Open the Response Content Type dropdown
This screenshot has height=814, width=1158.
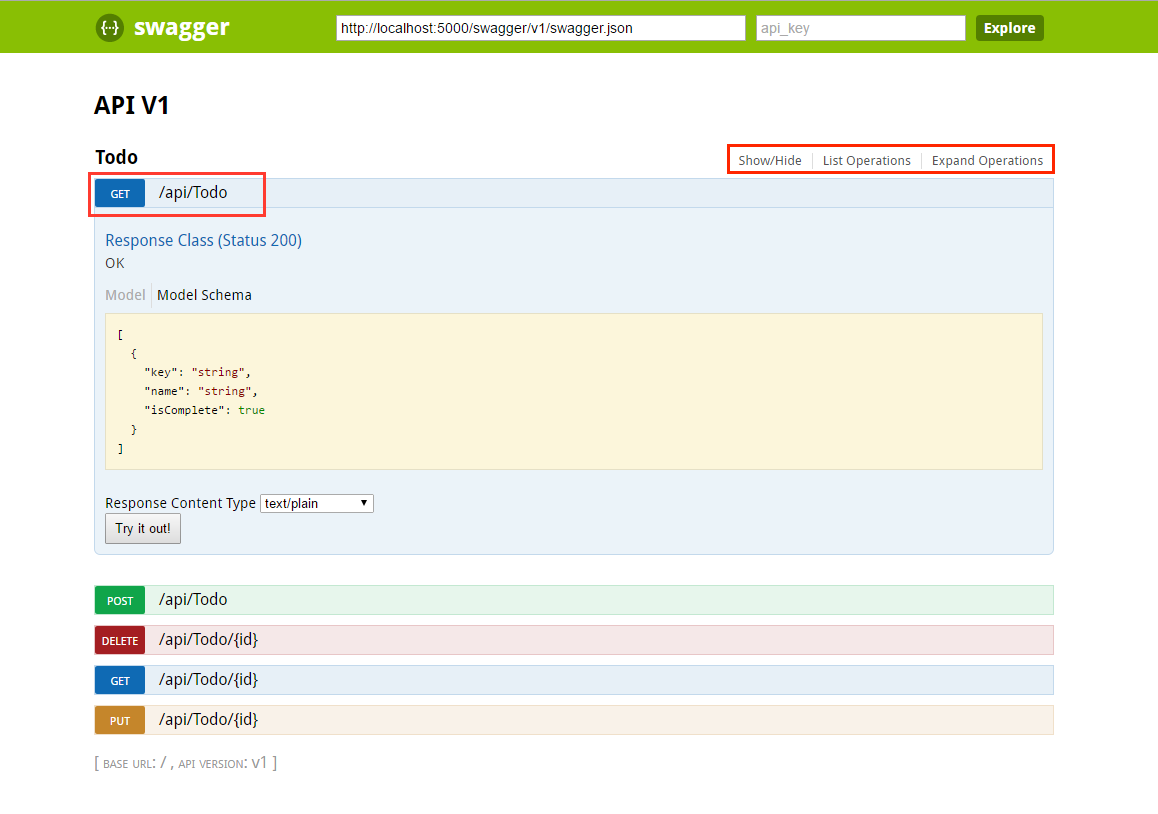(316, 503)
